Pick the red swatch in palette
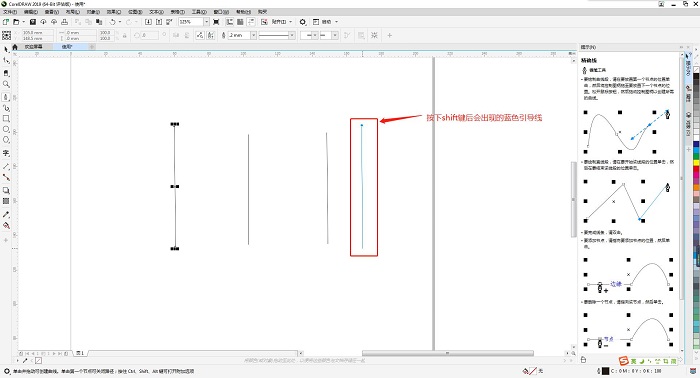The image size is (700, 378). 696,170
